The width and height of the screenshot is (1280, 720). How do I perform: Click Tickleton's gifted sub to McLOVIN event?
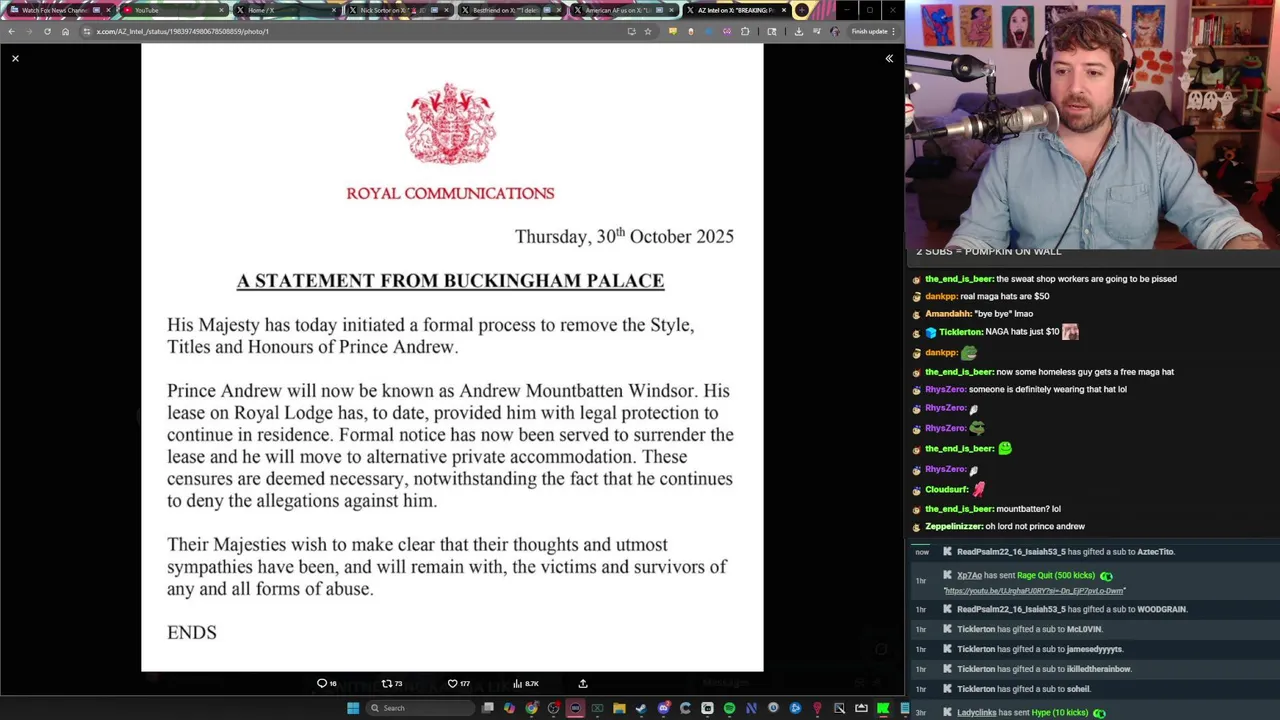click(x=1029, y=629)
